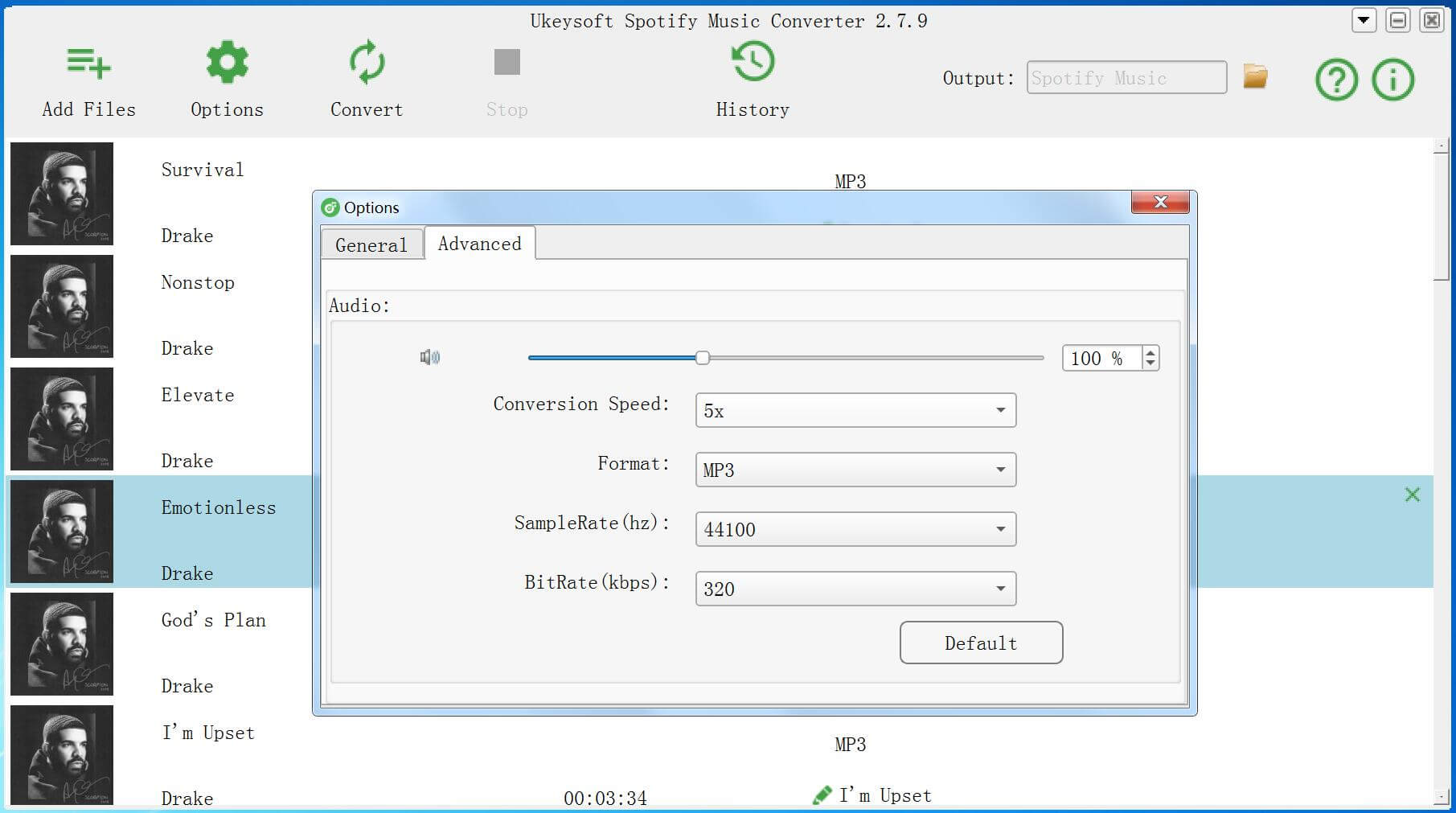Click the I'm Upset album thumbnail
Image resolution: width=1456 pixels, height=813 pixels.
point(62,755)
